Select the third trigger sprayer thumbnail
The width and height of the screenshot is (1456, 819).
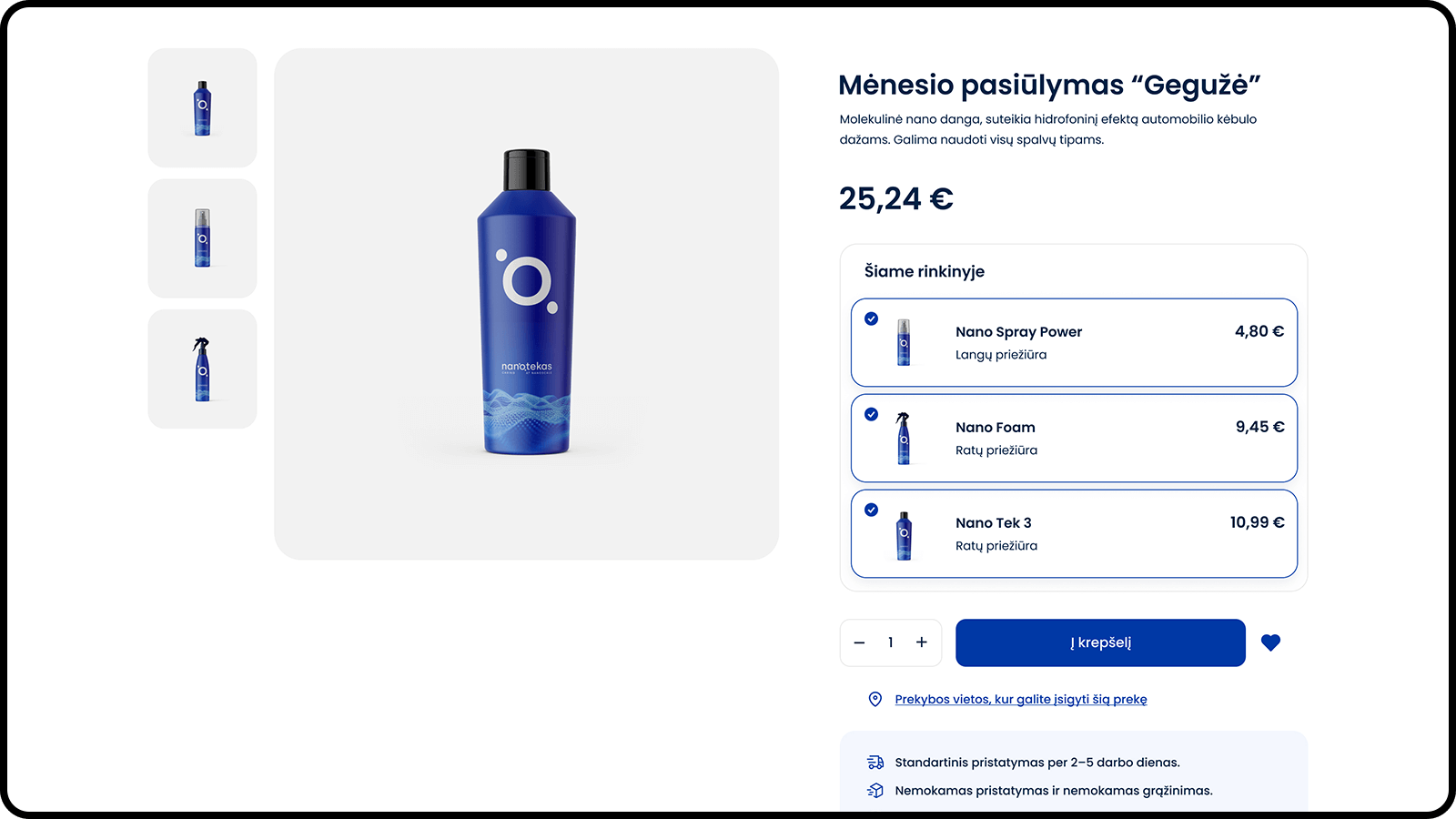(202, 369)
